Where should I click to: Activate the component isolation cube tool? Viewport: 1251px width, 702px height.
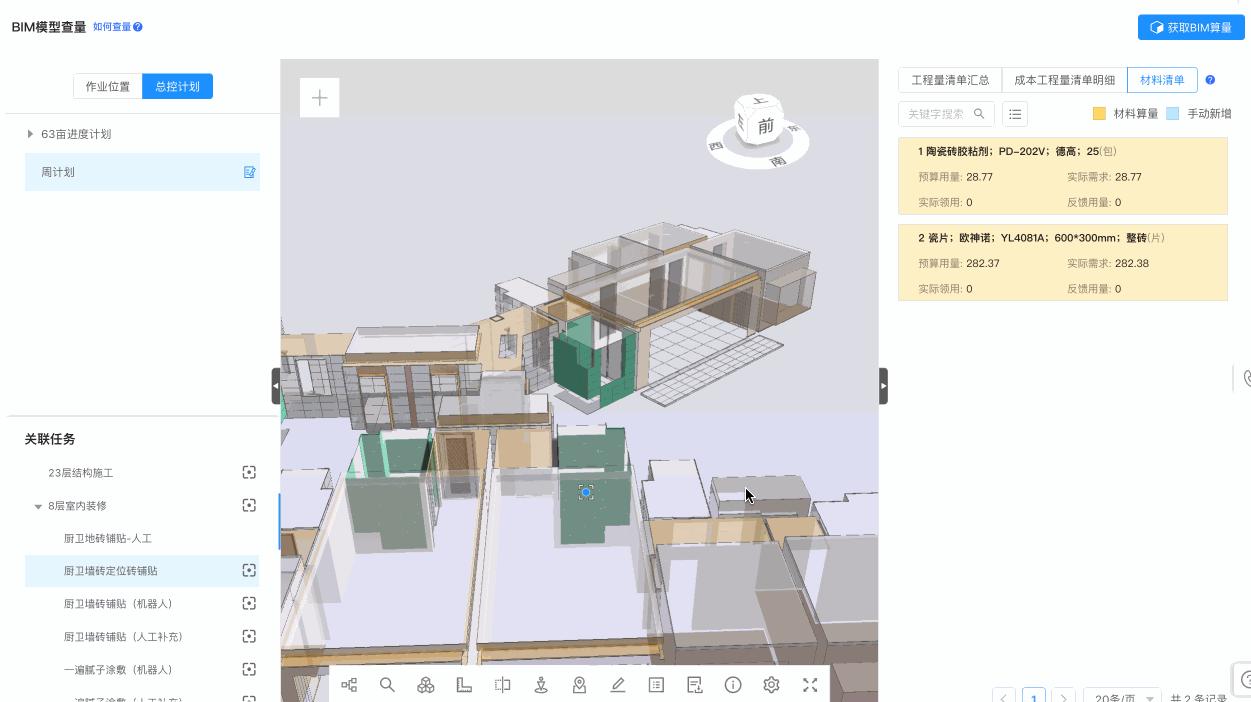[x=426, y=685]
